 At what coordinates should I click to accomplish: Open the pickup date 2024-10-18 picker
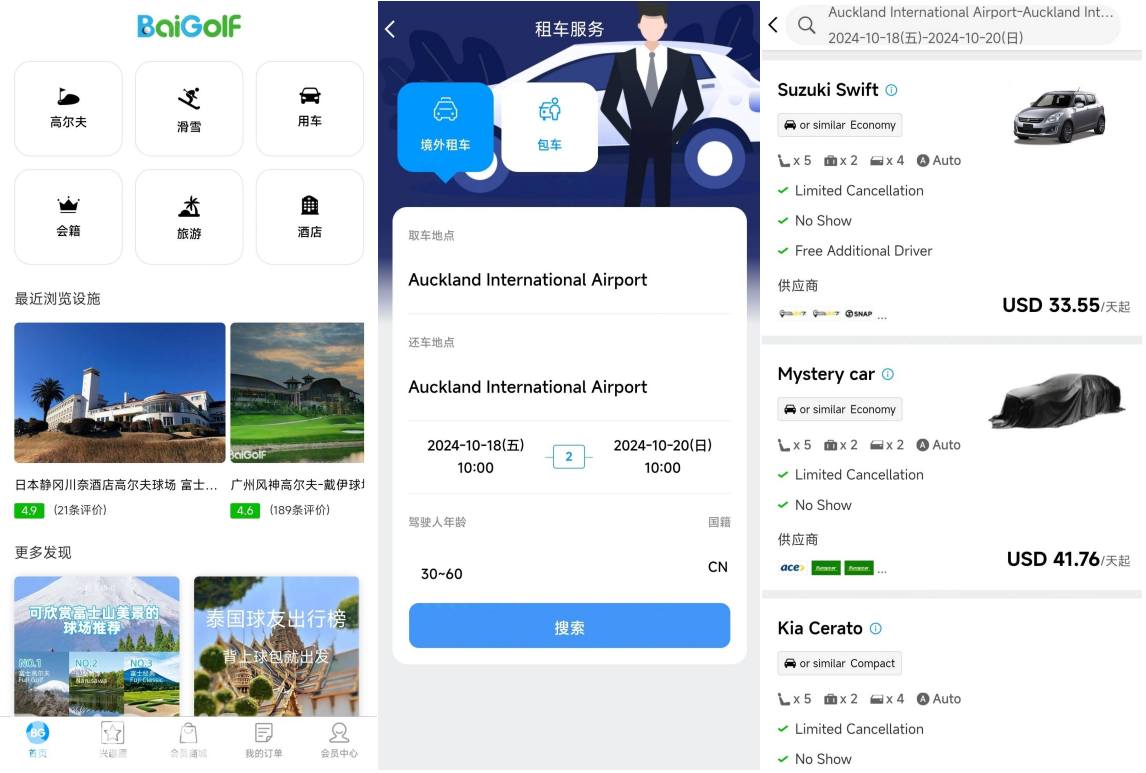click(476, 456)
